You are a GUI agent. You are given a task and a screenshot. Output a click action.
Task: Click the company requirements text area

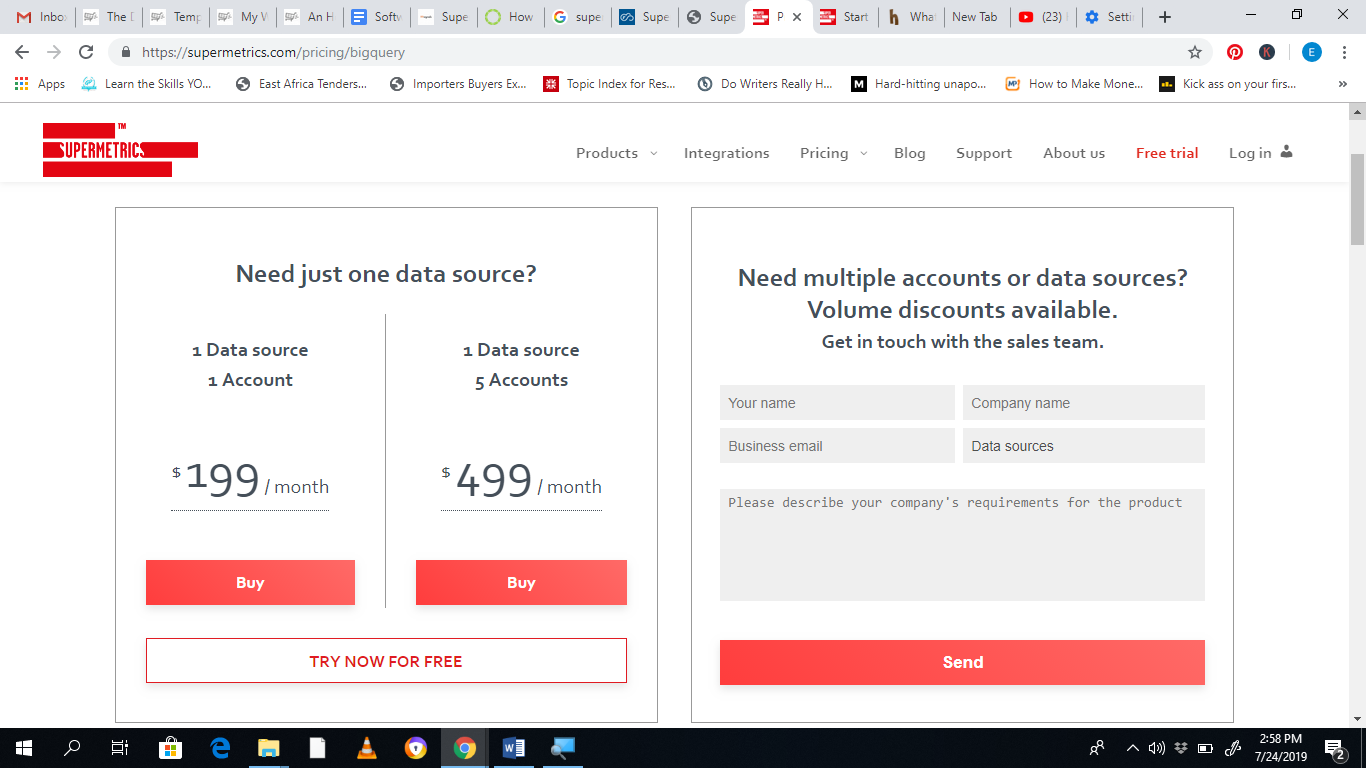click(962, 545)
